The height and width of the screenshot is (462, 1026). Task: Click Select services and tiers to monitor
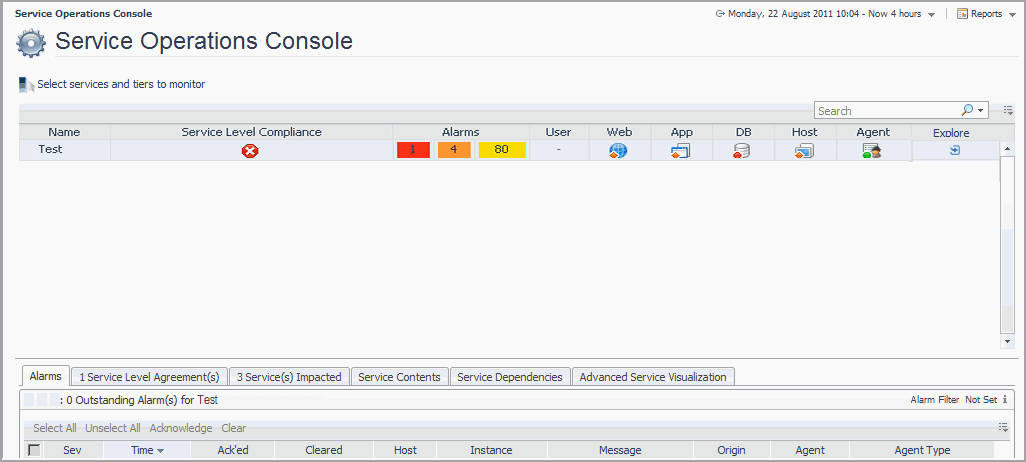point(120,84)
